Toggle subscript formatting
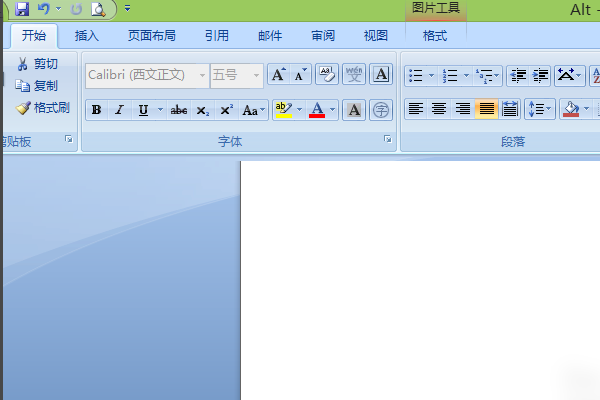 (x=203, y=110)
